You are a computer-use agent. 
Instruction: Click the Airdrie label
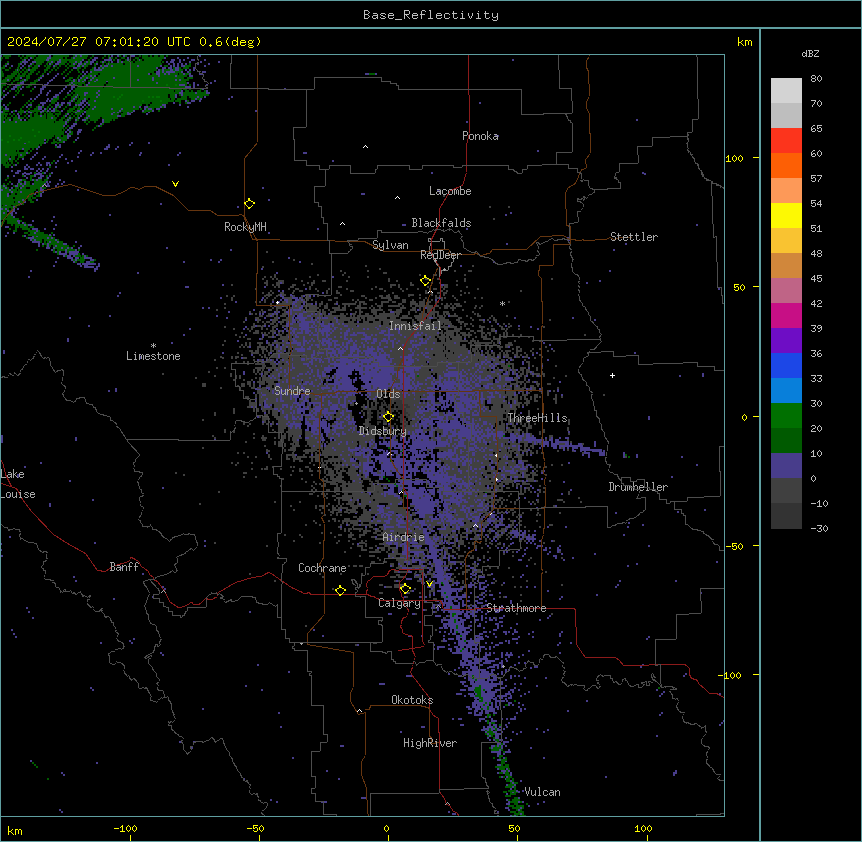[x=404, y=537]
